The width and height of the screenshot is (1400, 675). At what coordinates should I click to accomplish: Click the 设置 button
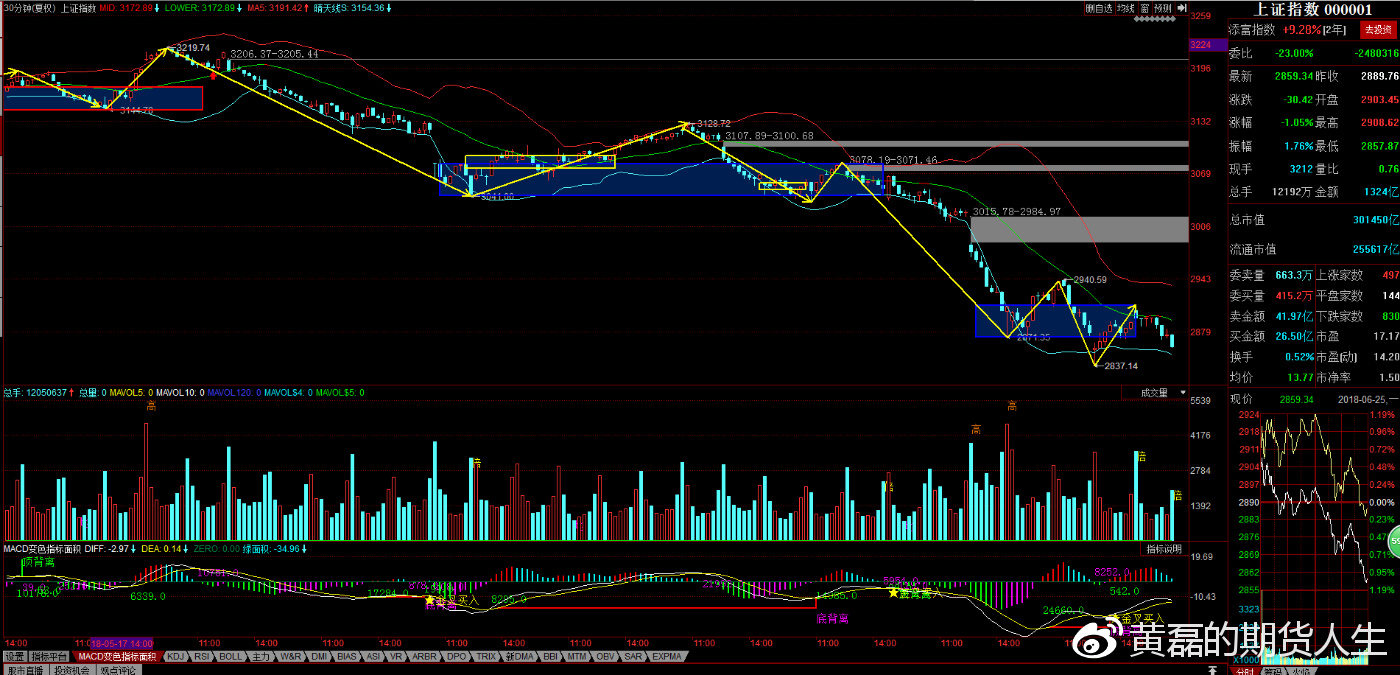coord(14,656)
